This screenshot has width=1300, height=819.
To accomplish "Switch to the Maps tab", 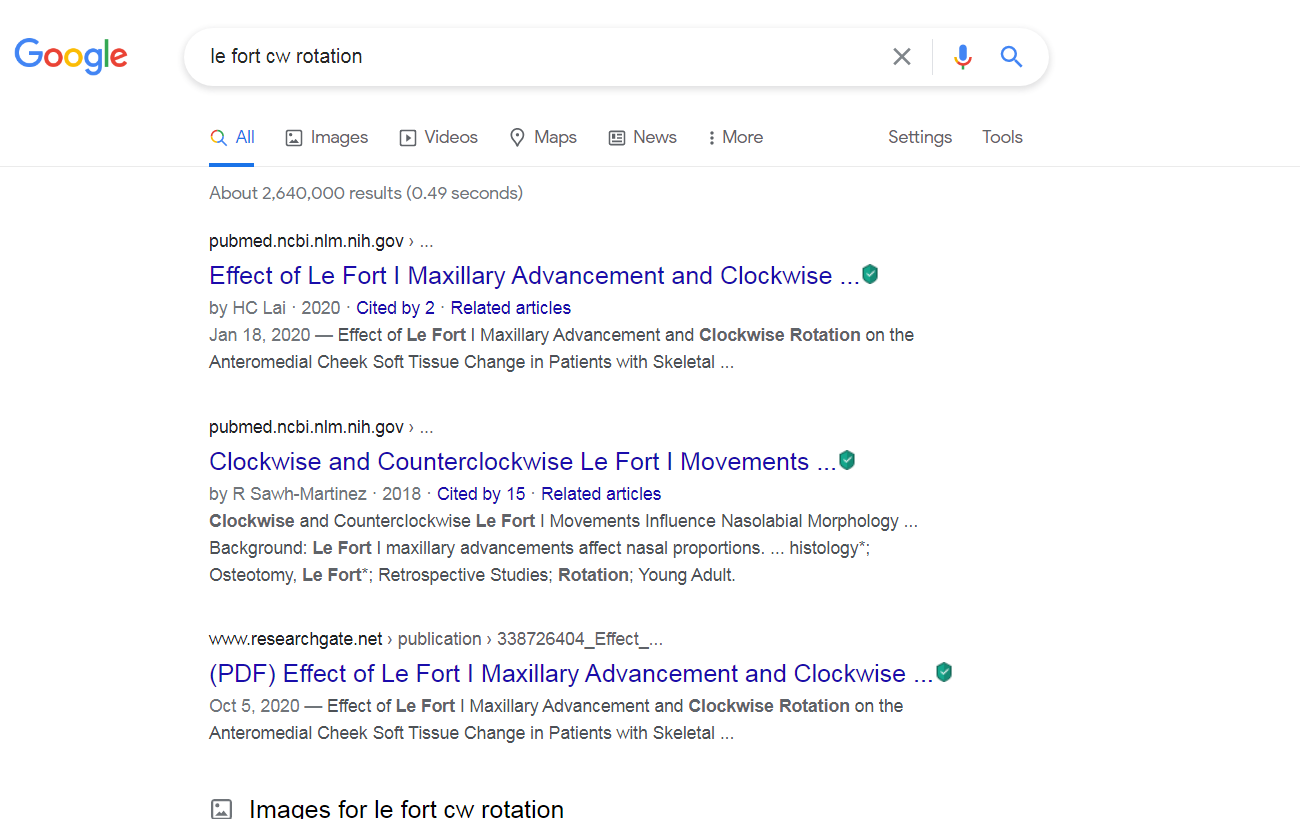I will (x=543, y=137).
